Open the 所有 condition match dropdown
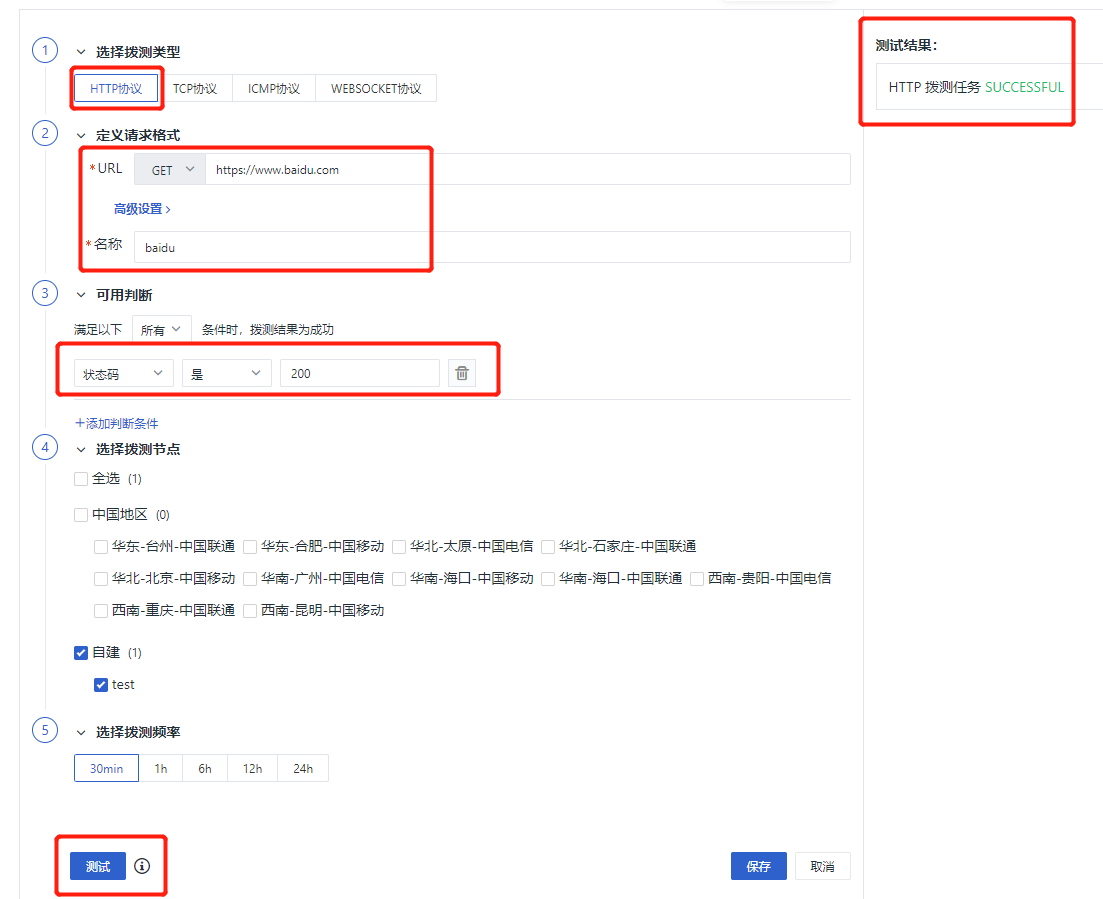1103x899 pixels. coord(161,329)
